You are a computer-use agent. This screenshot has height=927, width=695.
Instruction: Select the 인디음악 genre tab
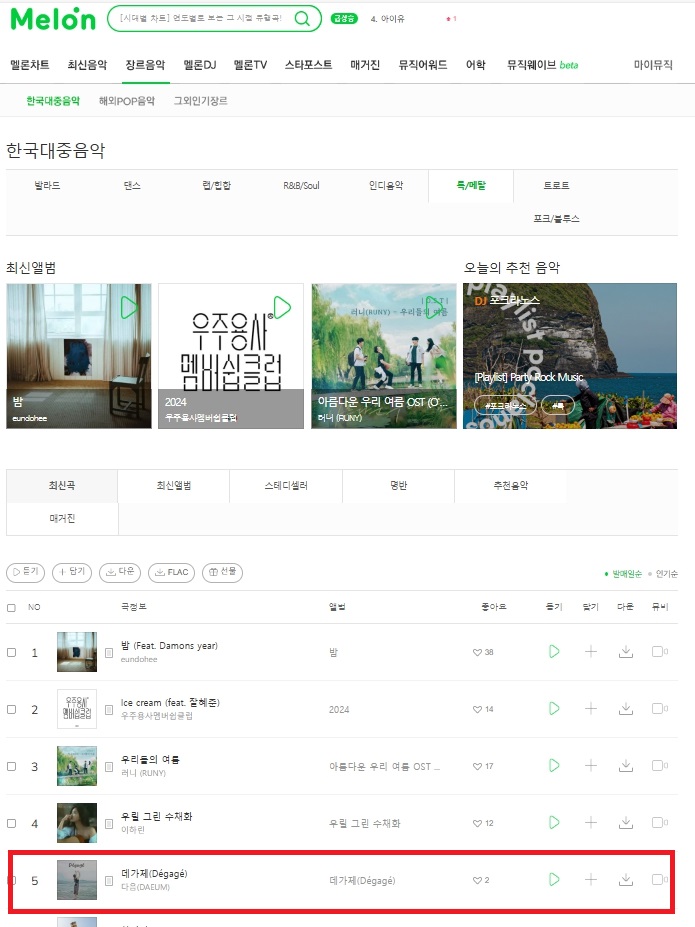pyautogui.click(x=386, y=186)
